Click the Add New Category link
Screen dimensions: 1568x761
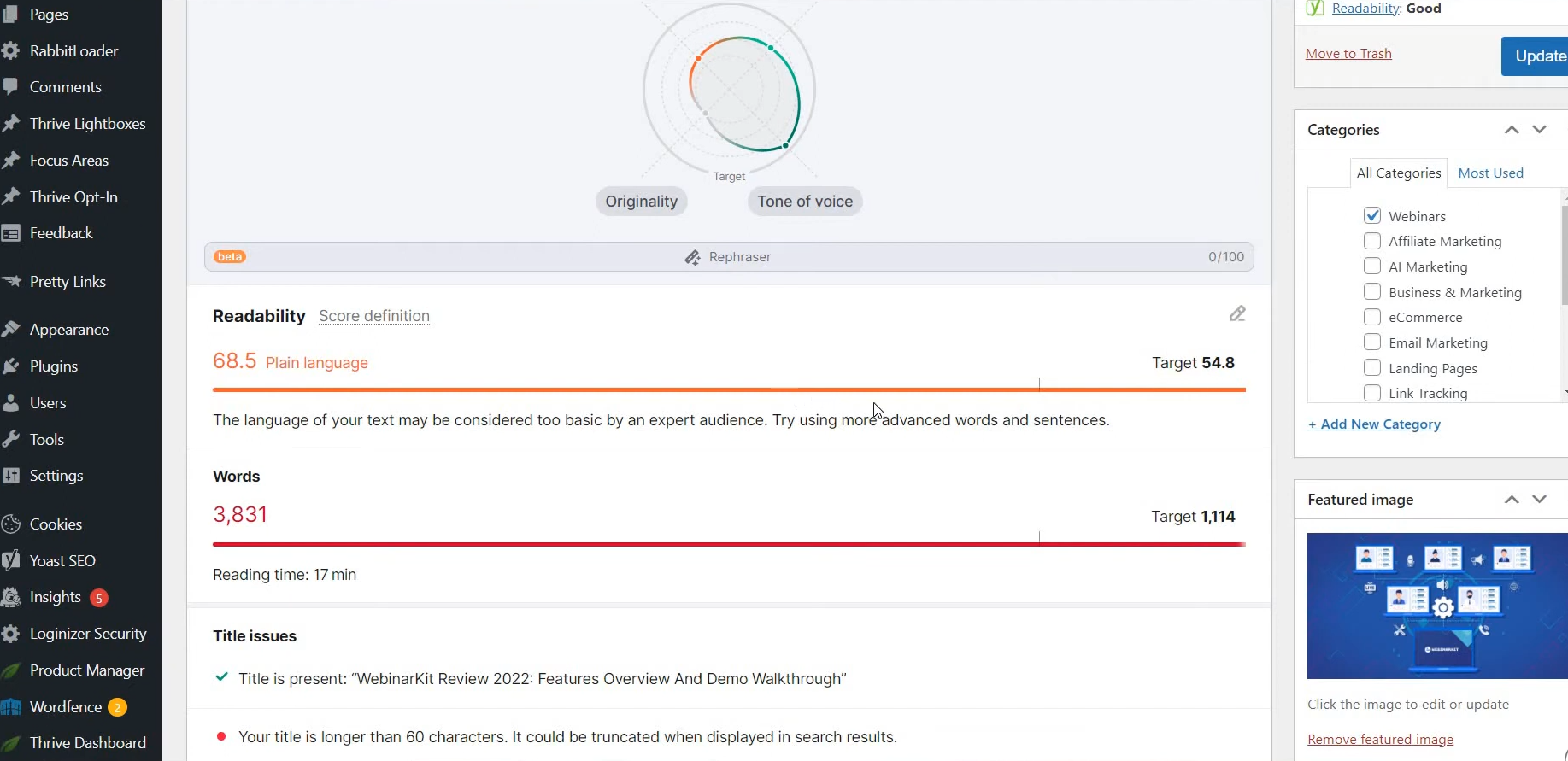click(1374, 424)
